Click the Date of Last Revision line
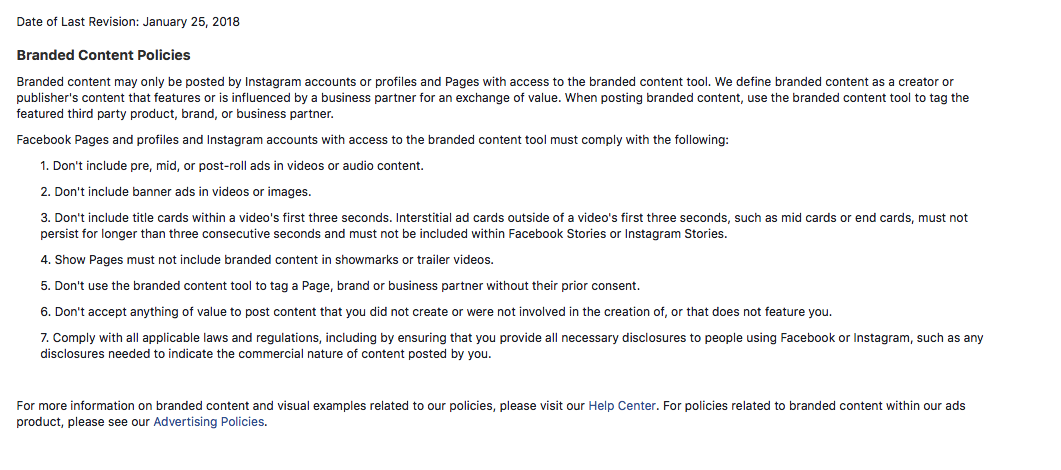The height and width of the screenshot is (470, 1061). [128, 22]
